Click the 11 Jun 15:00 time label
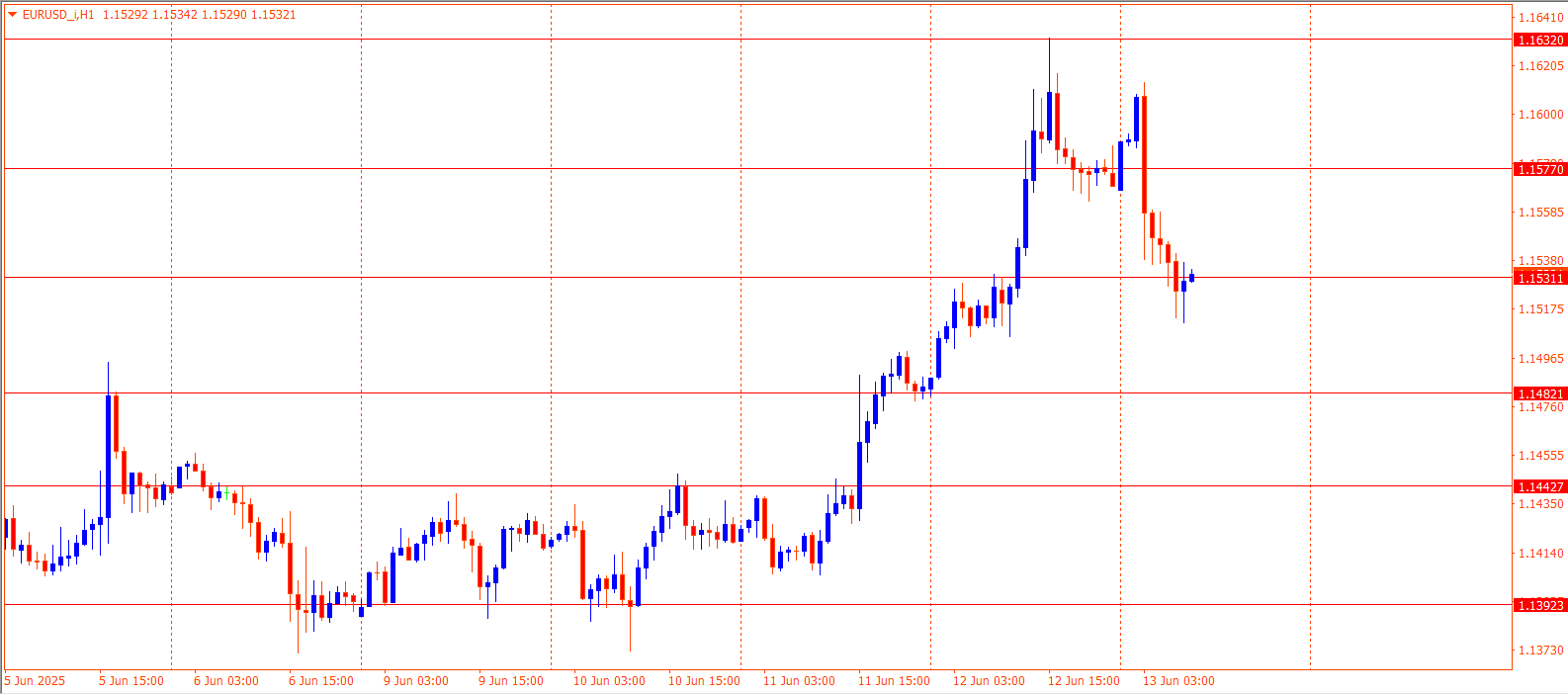1568x695 pixels. 894,681
